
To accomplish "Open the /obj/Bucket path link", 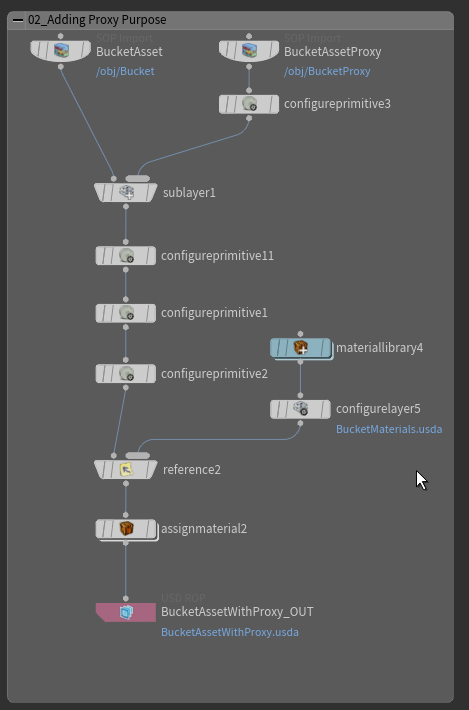I will (125, 72).
